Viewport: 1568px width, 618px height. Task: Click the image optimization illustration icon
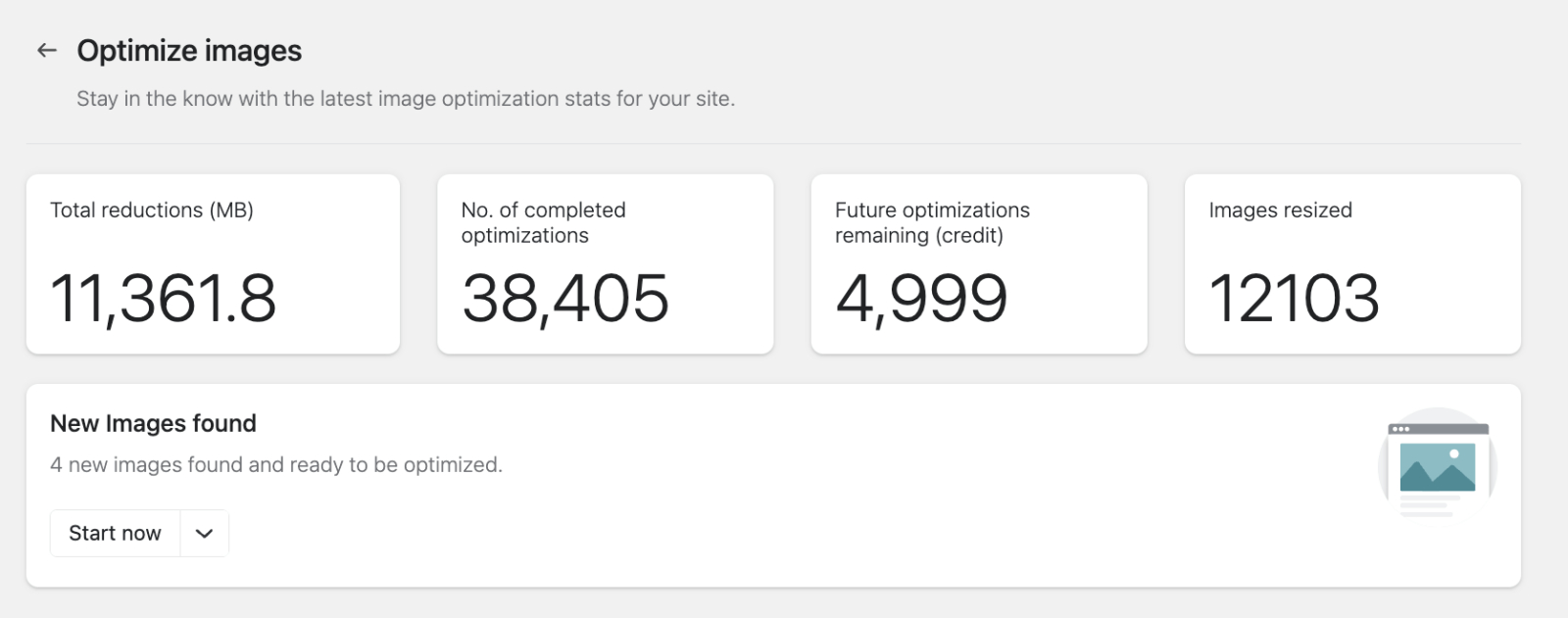pyautogui.click(x=1437, y=464)
